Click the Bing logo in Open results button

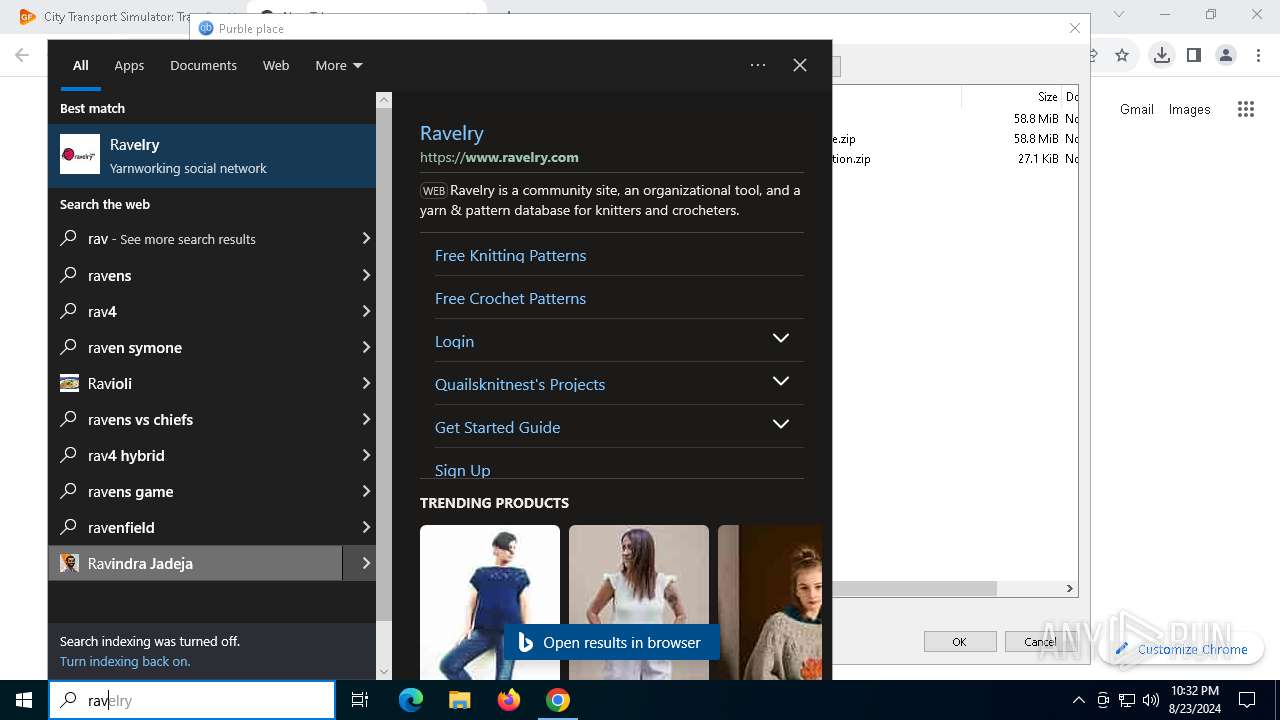(524, 643)
